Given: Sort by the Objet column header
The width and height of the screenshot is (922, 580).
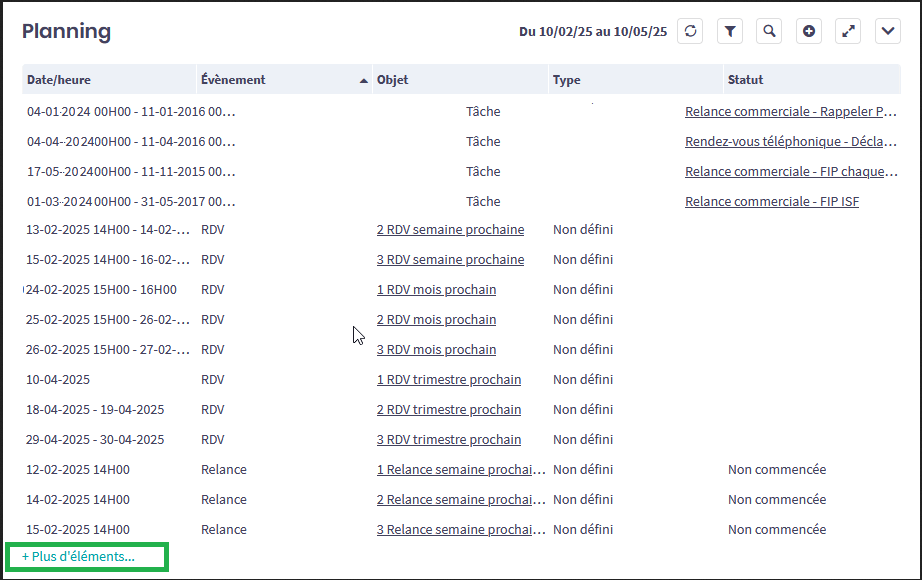Looking at the screenshot, I should coord(392,80).
